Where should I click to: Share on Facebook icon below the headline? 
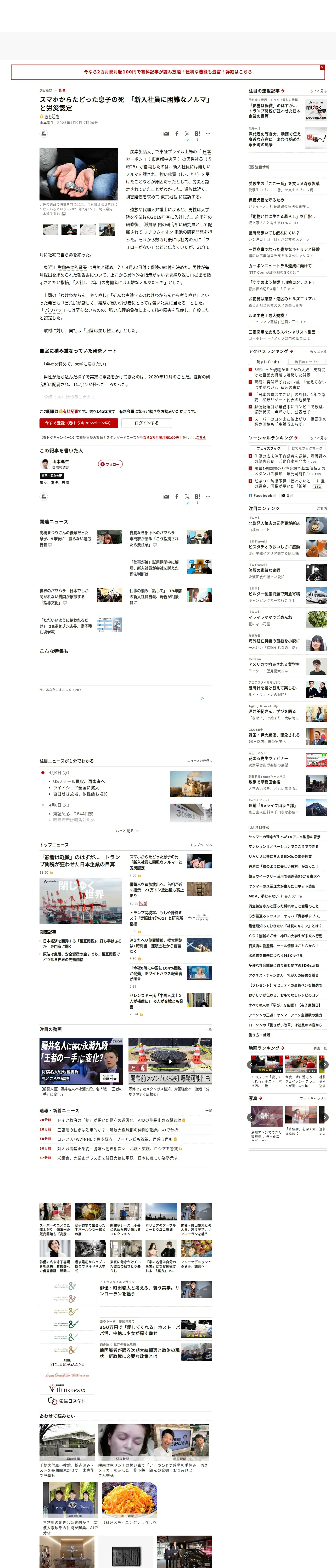(177, 133)
